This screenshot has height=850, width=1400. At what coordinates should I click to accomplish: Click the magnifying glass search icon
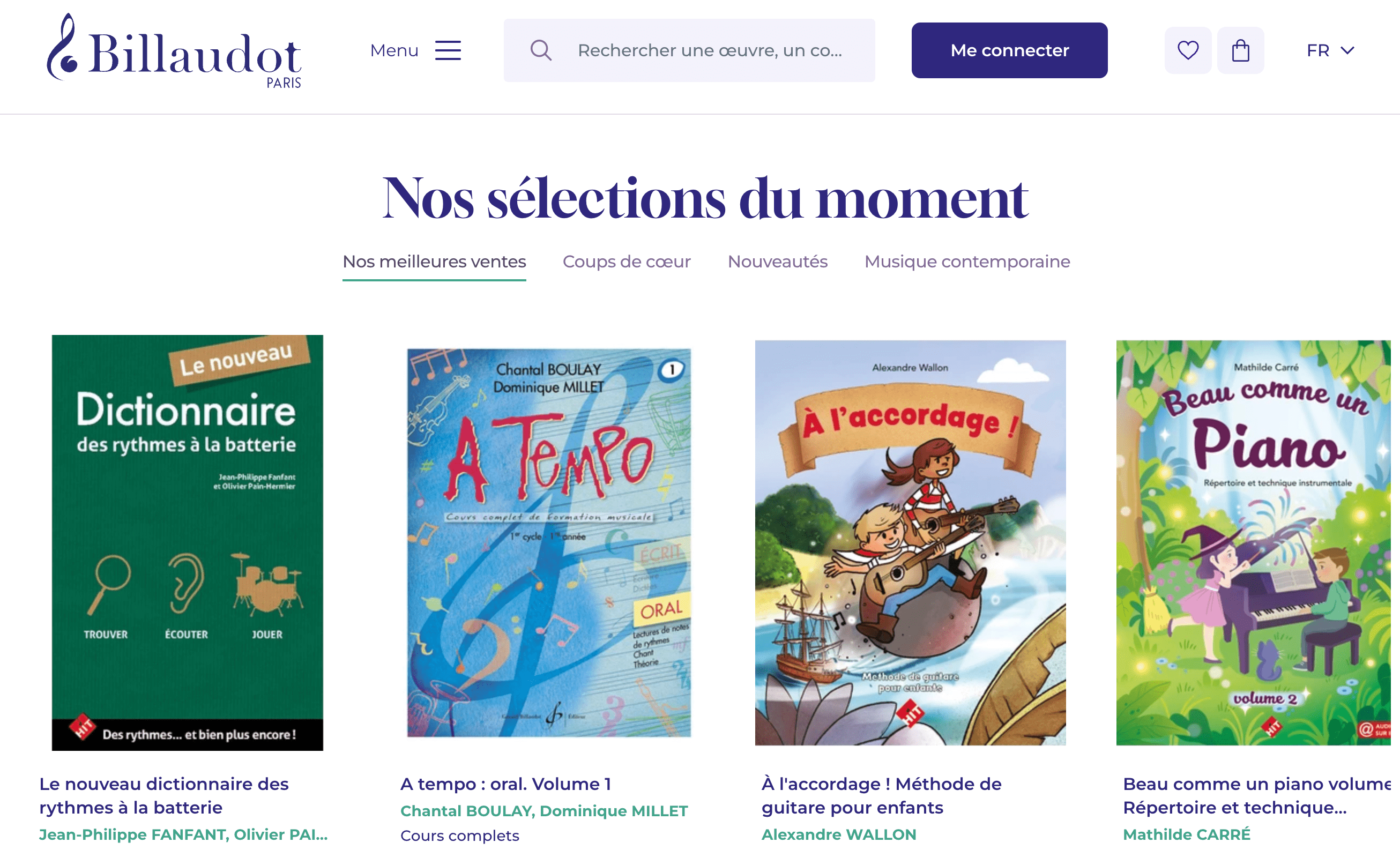click(540, 50)
